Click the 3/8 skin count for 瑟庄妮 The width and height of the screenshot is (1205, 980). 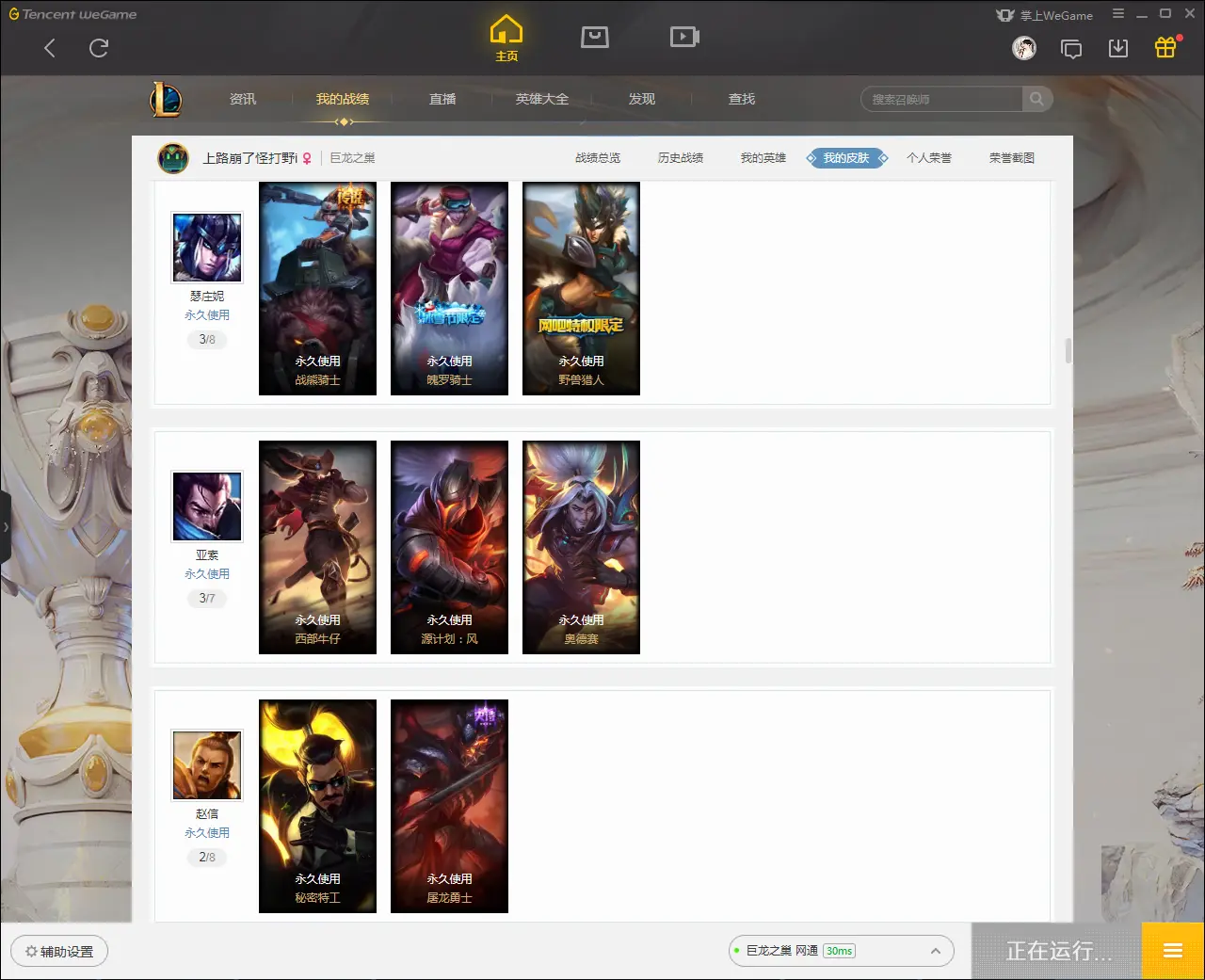click(207, 340)
